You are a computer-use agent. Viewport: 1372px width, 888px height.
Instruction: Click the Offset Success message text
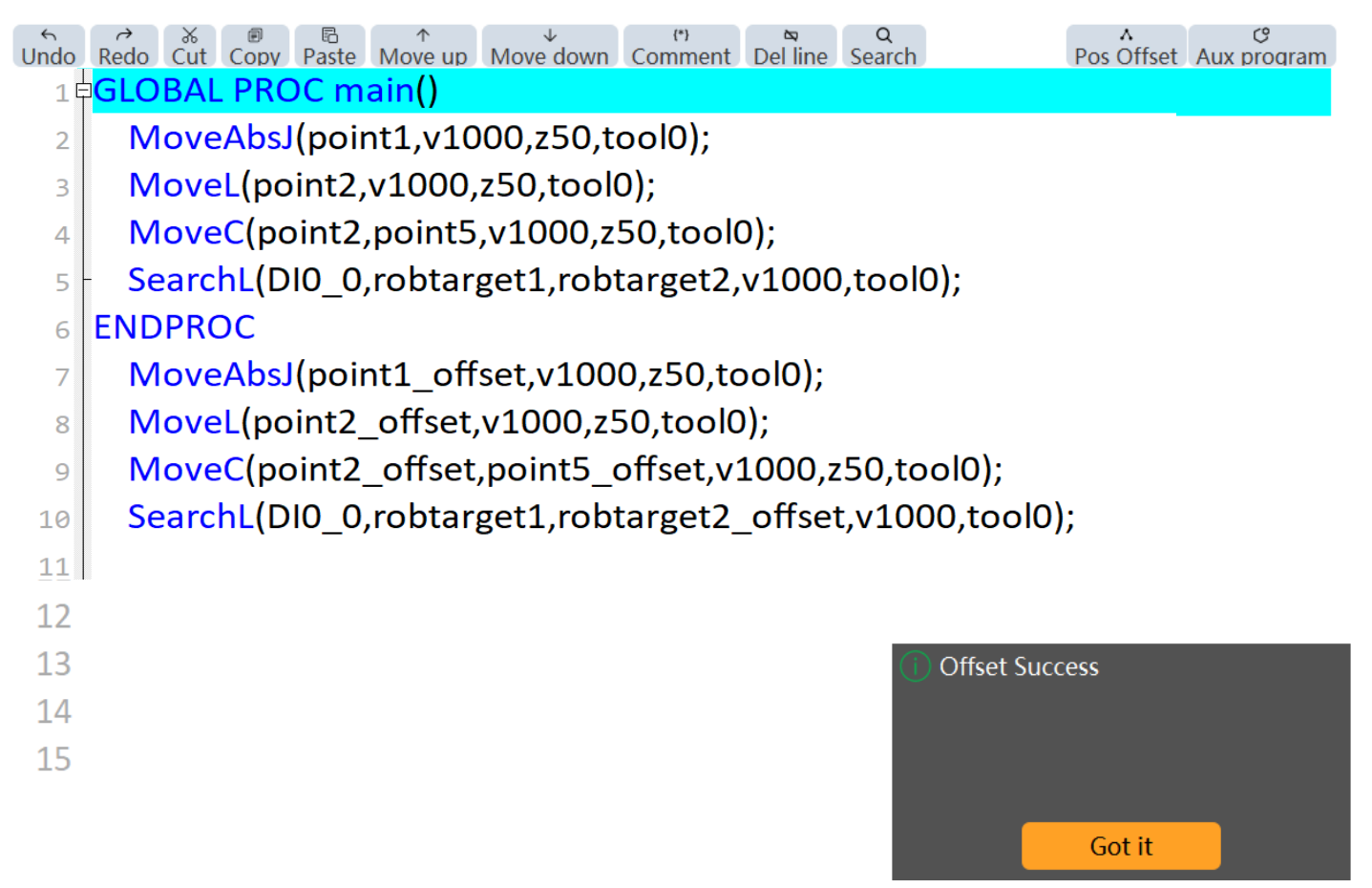tap(1019, 666)
